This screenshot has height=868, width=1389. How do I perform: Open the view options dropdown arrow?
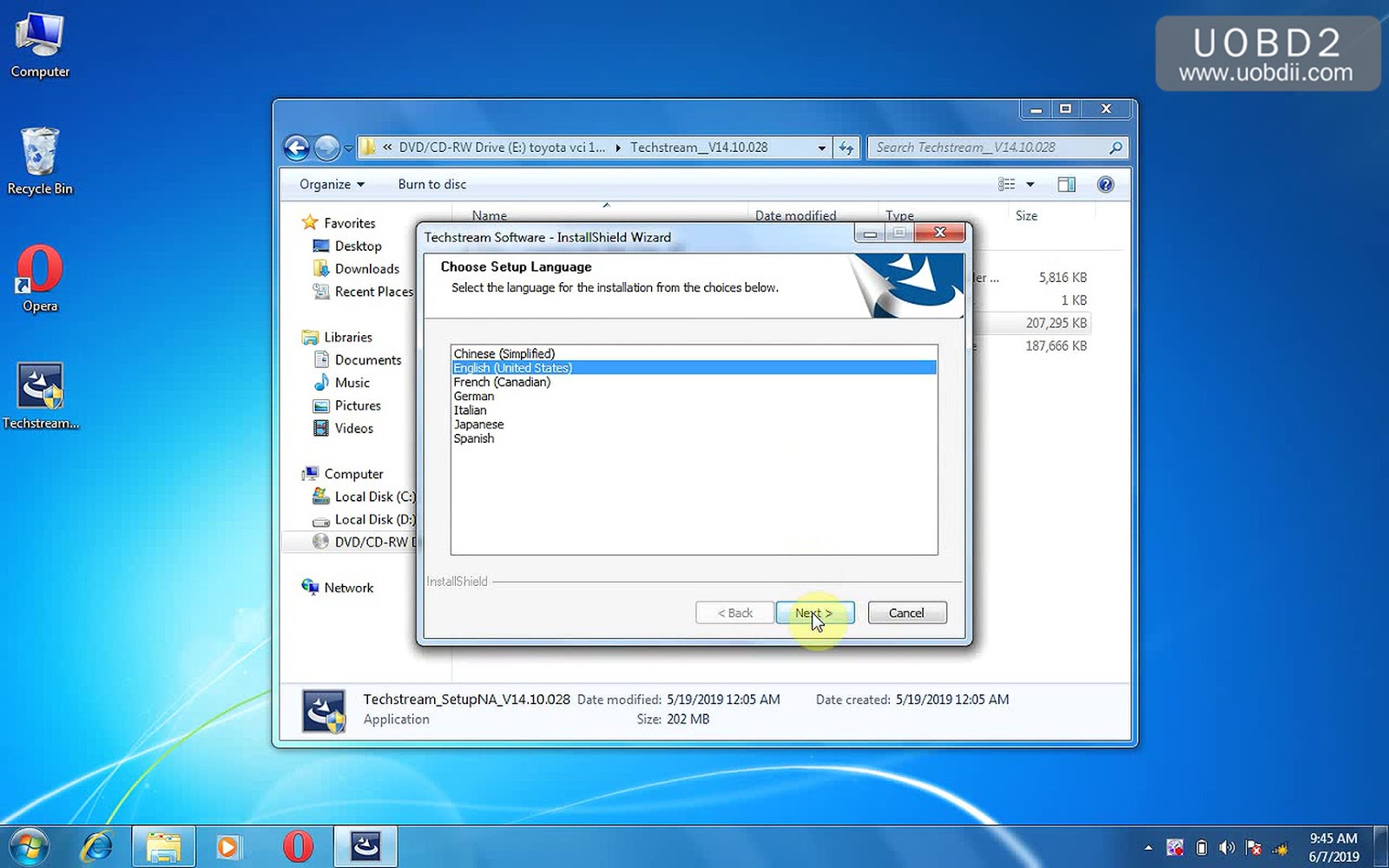(x=1030, y=184)
